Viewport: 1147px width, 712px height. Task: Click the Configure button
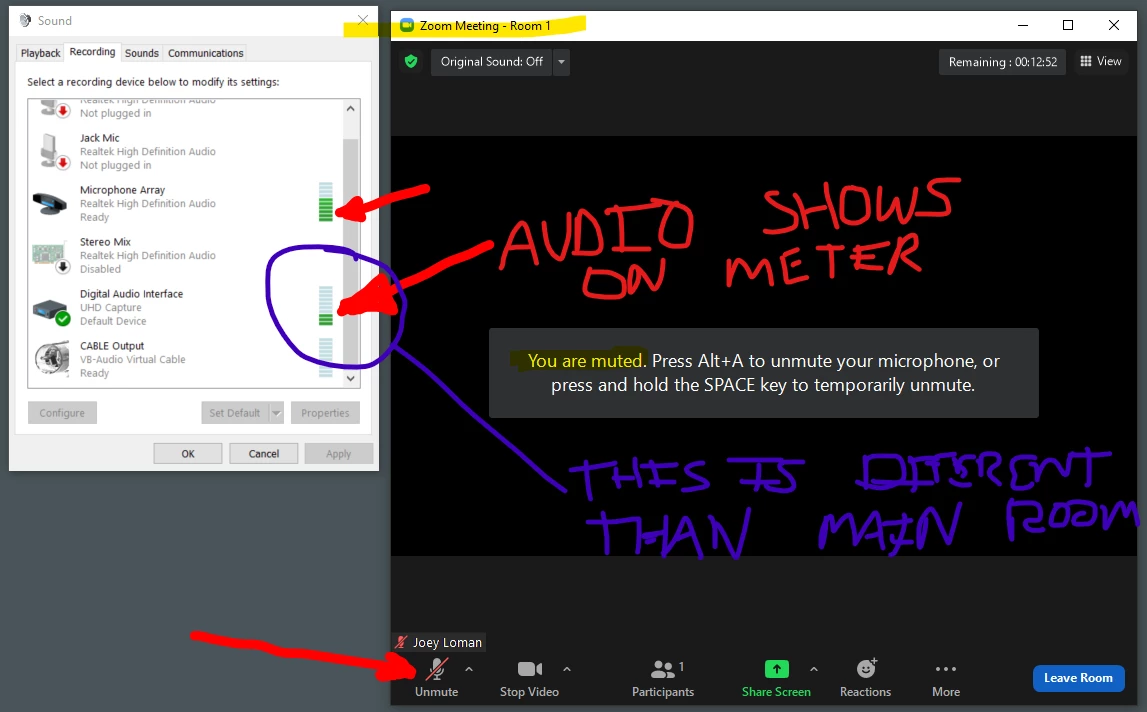click(x=62, y=413)
